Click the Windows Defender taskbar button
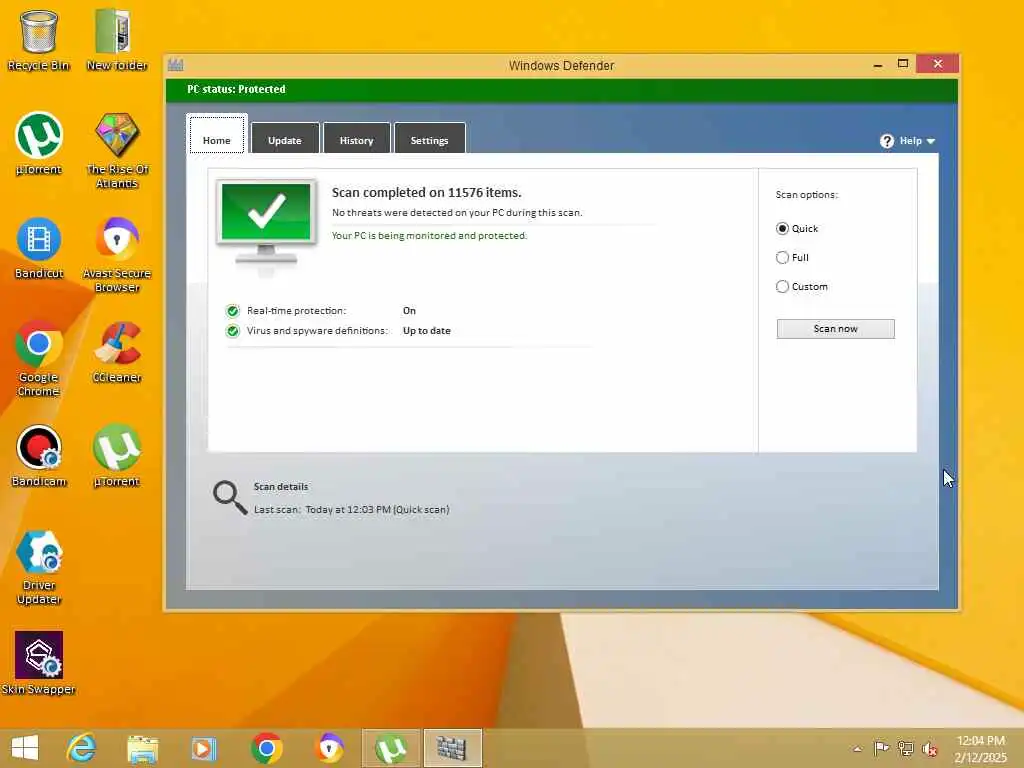This screenshot has height=768, width=1024. click(x=453, y=748)
